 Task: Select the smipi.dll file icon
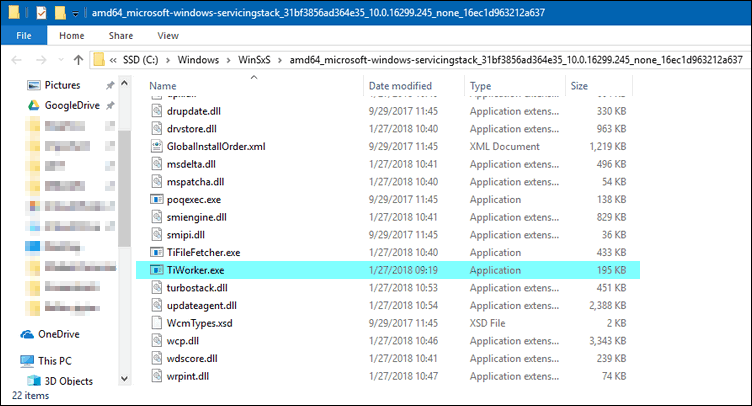[157, 234]
